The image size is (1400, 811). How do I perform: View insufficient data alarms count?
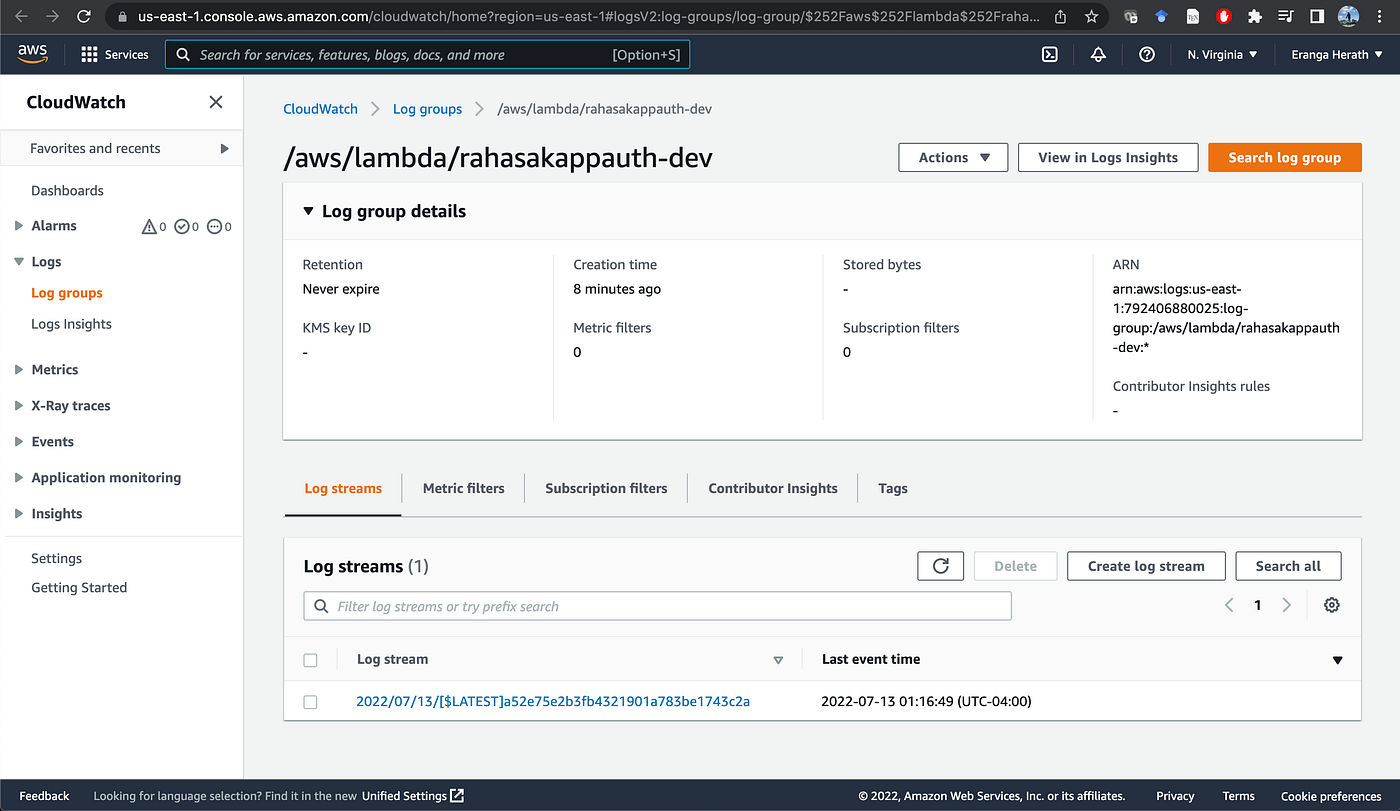219,227
